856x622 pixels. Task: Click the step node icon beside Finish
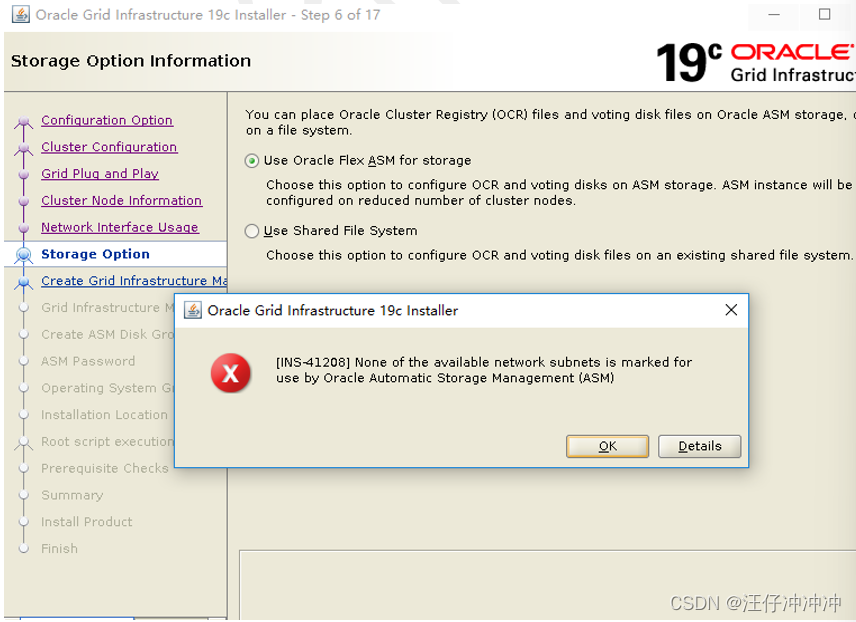24,548
